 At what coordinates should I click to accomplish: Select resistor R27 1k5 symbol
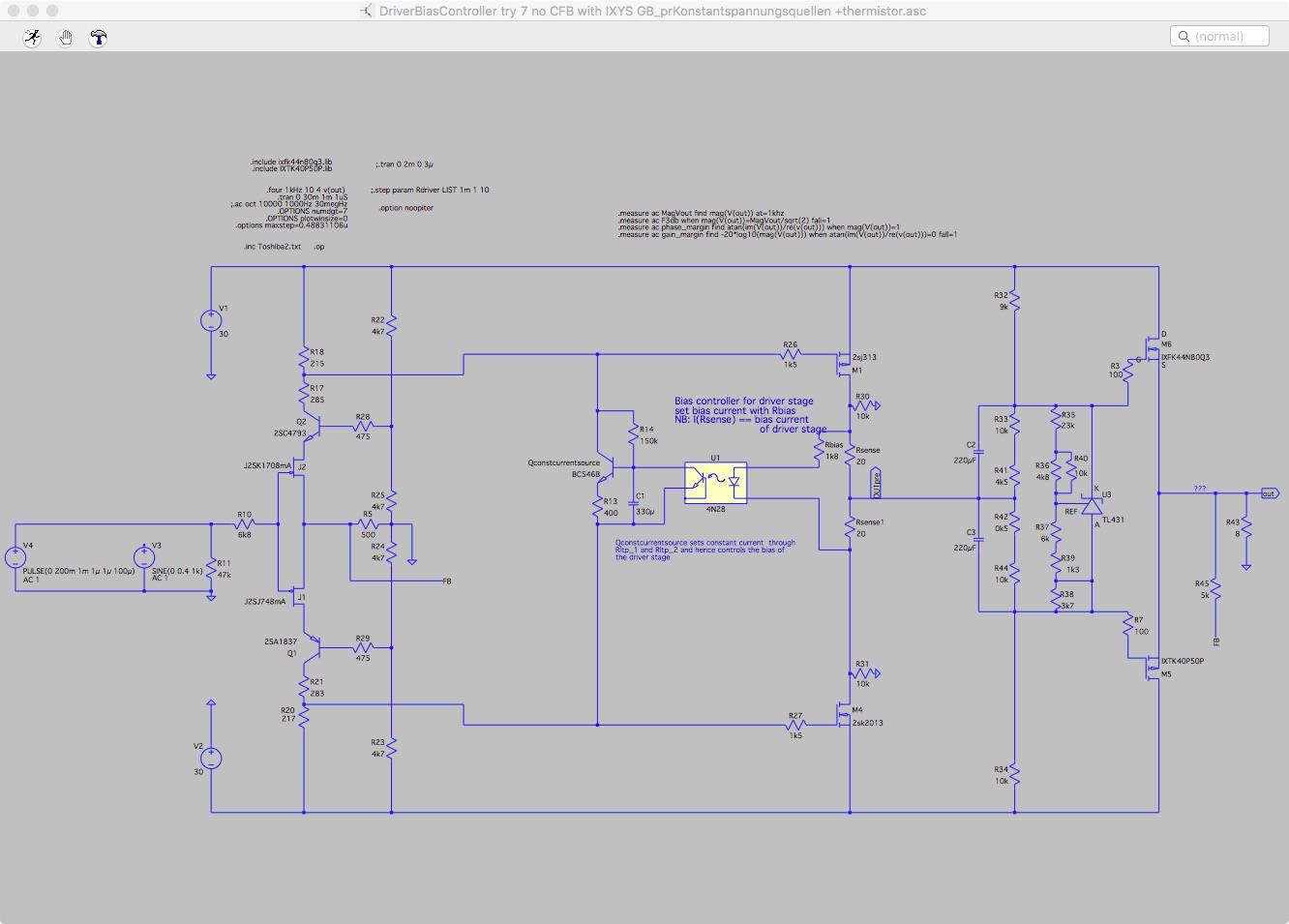pyautogui.click(x=796, y=726)
